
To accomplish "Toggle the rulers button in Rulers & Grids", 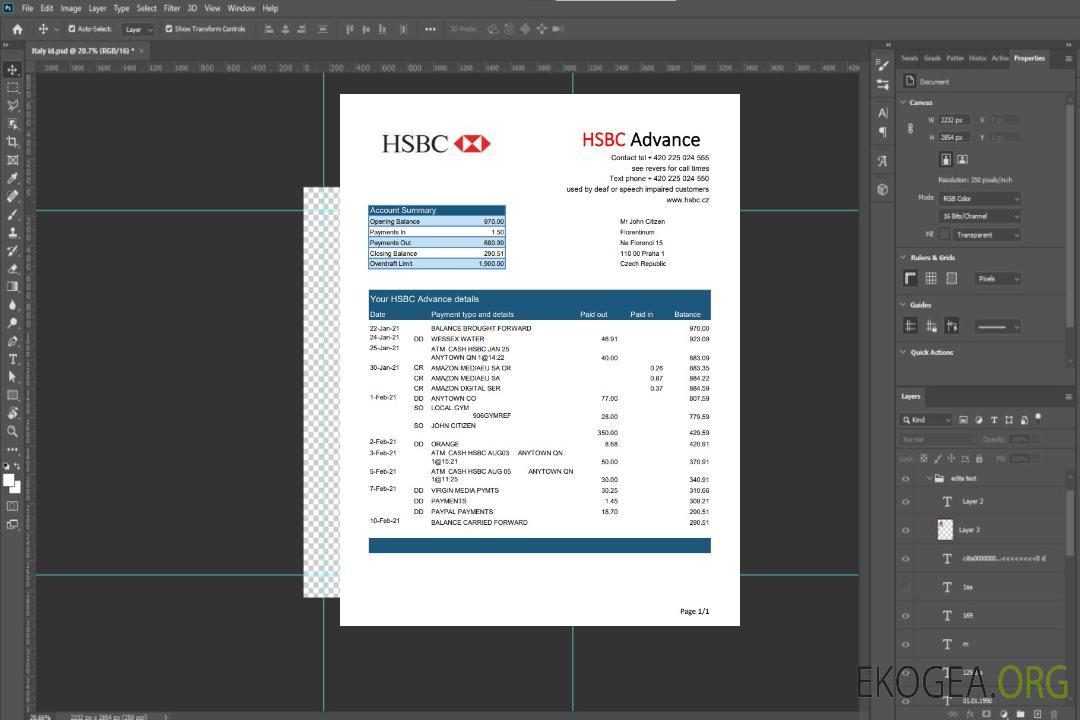I will [911, 278].
